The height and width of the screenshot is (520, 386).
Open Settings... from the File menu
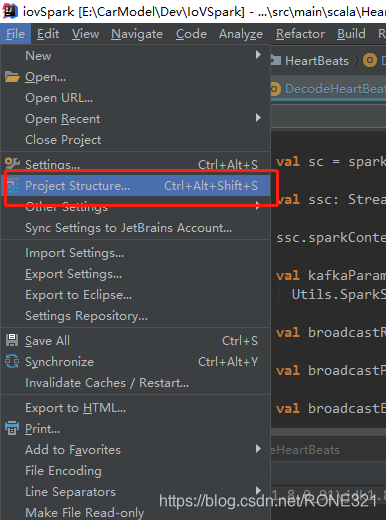pos(135,164)
